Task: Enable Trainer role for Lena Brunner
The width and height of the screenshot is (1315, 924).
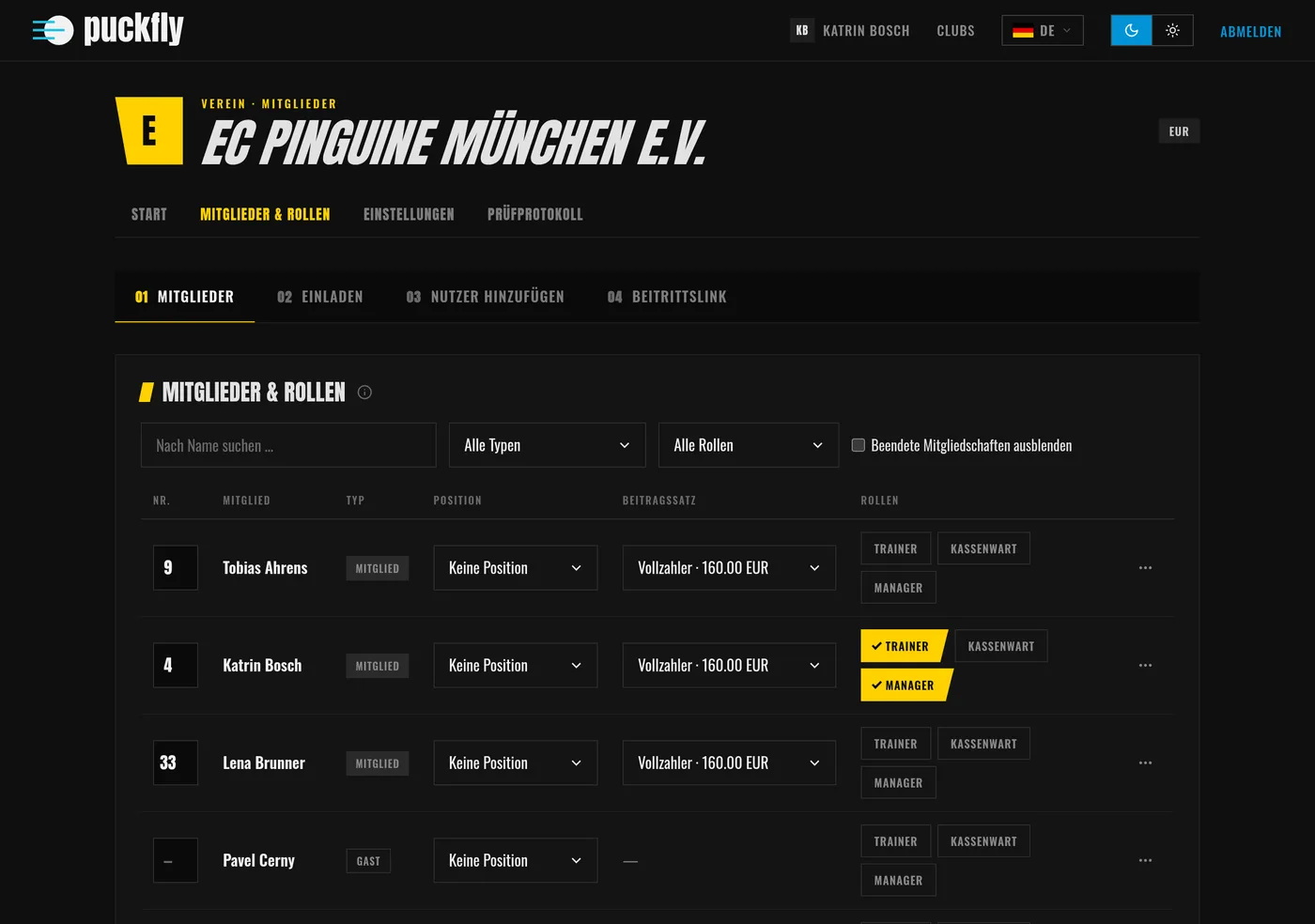Action: tap(896, 744)
